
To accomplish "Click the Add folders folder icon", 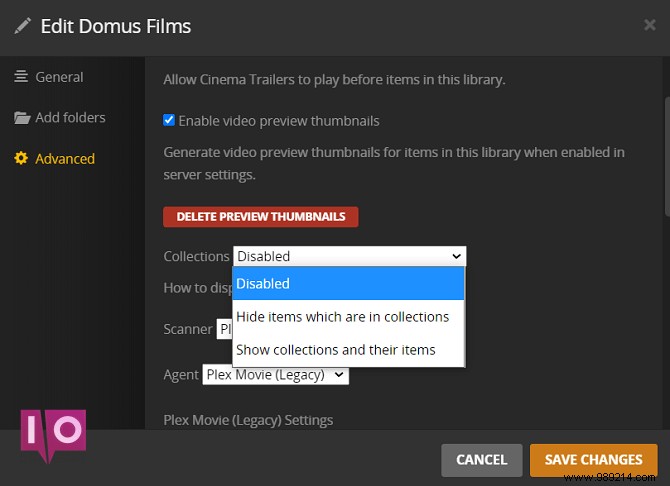I will [22, 117].
